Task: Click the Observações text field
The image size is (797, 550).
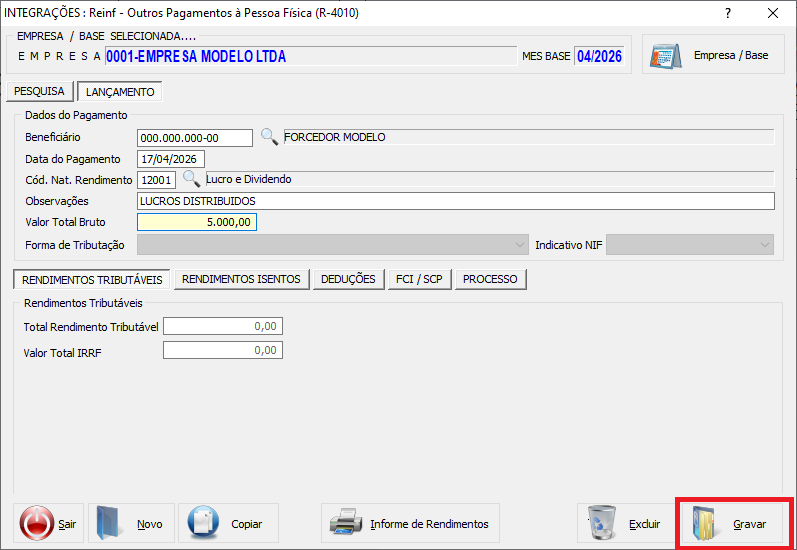Action: tap(455, 201)
